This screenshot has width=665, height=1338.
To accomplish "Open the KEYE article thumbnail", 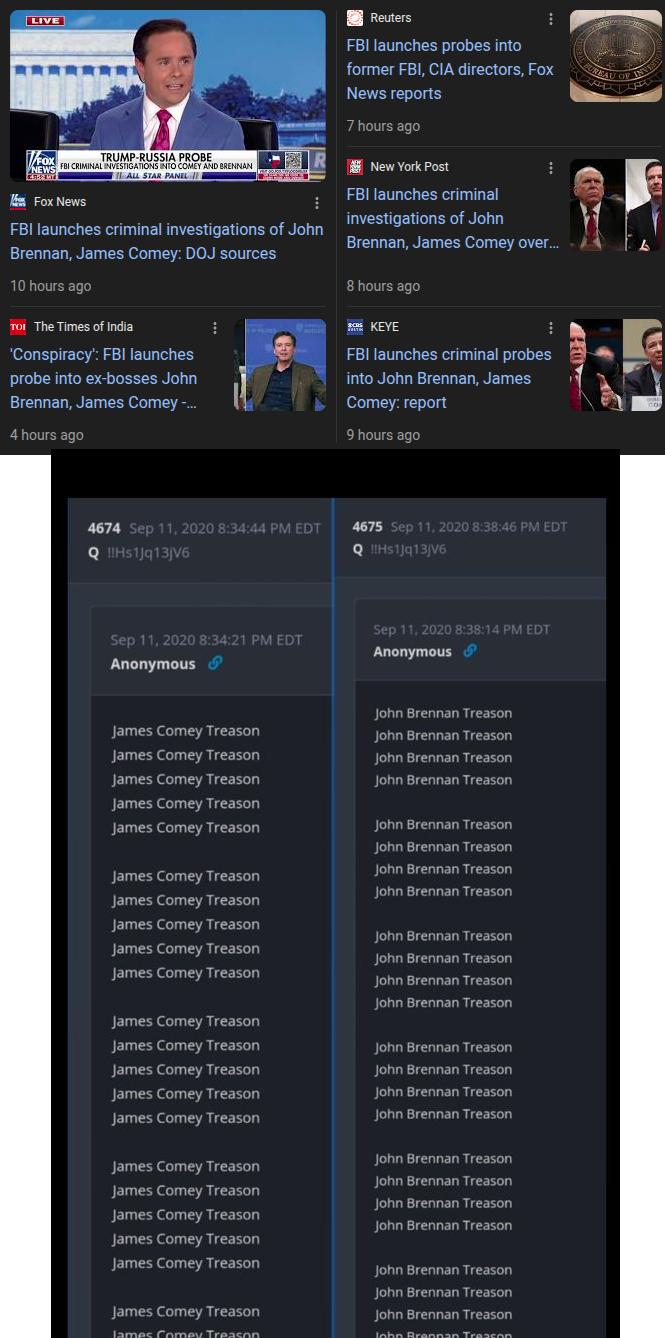I will pos(616,365).
